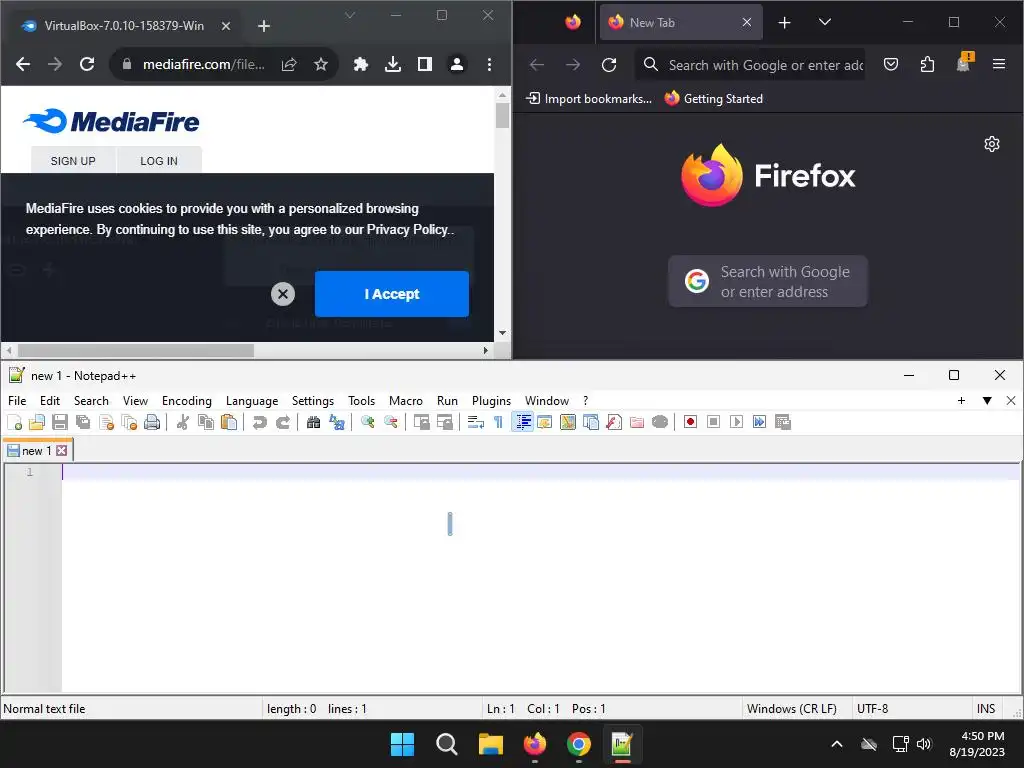
Task: Open the Plugins menu in Notepad++
Action: coord(491,400)
